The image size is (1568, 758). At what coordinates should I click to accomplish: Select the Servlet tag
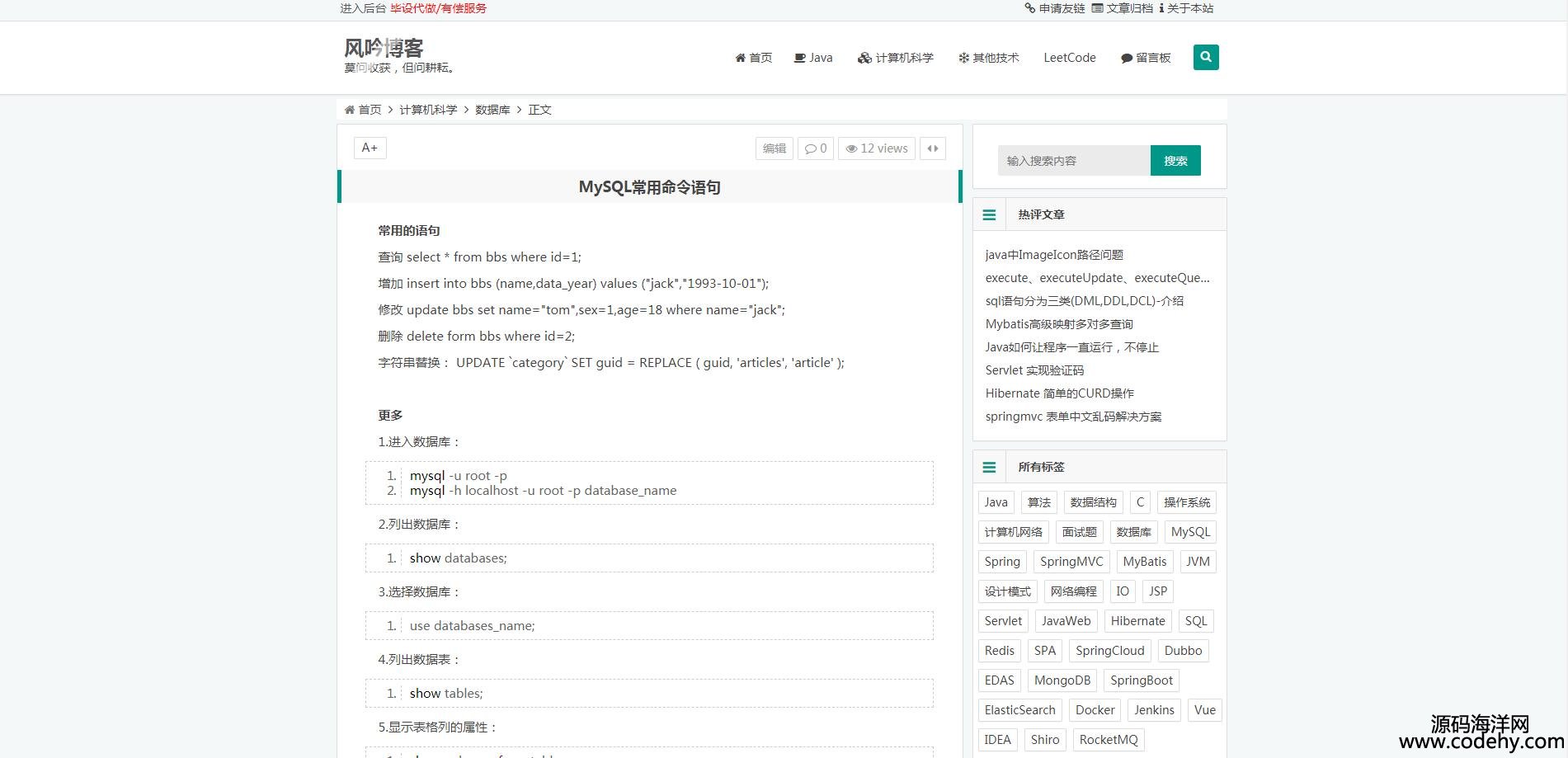[1003, 621]
